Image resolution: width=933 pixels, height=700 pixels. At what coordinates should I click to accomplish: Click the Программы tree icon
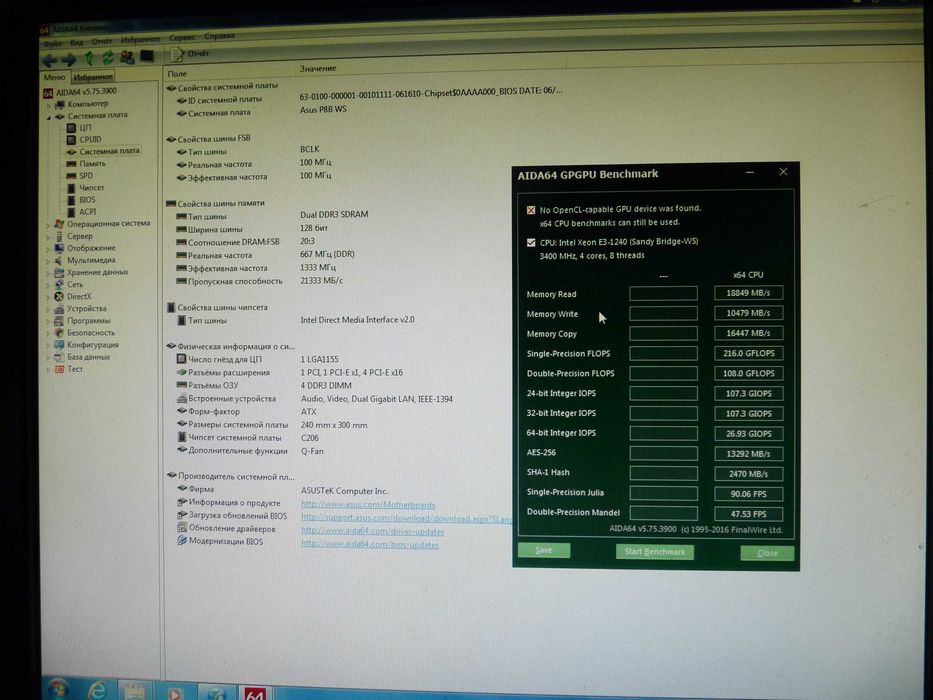(x=59, y=321)
